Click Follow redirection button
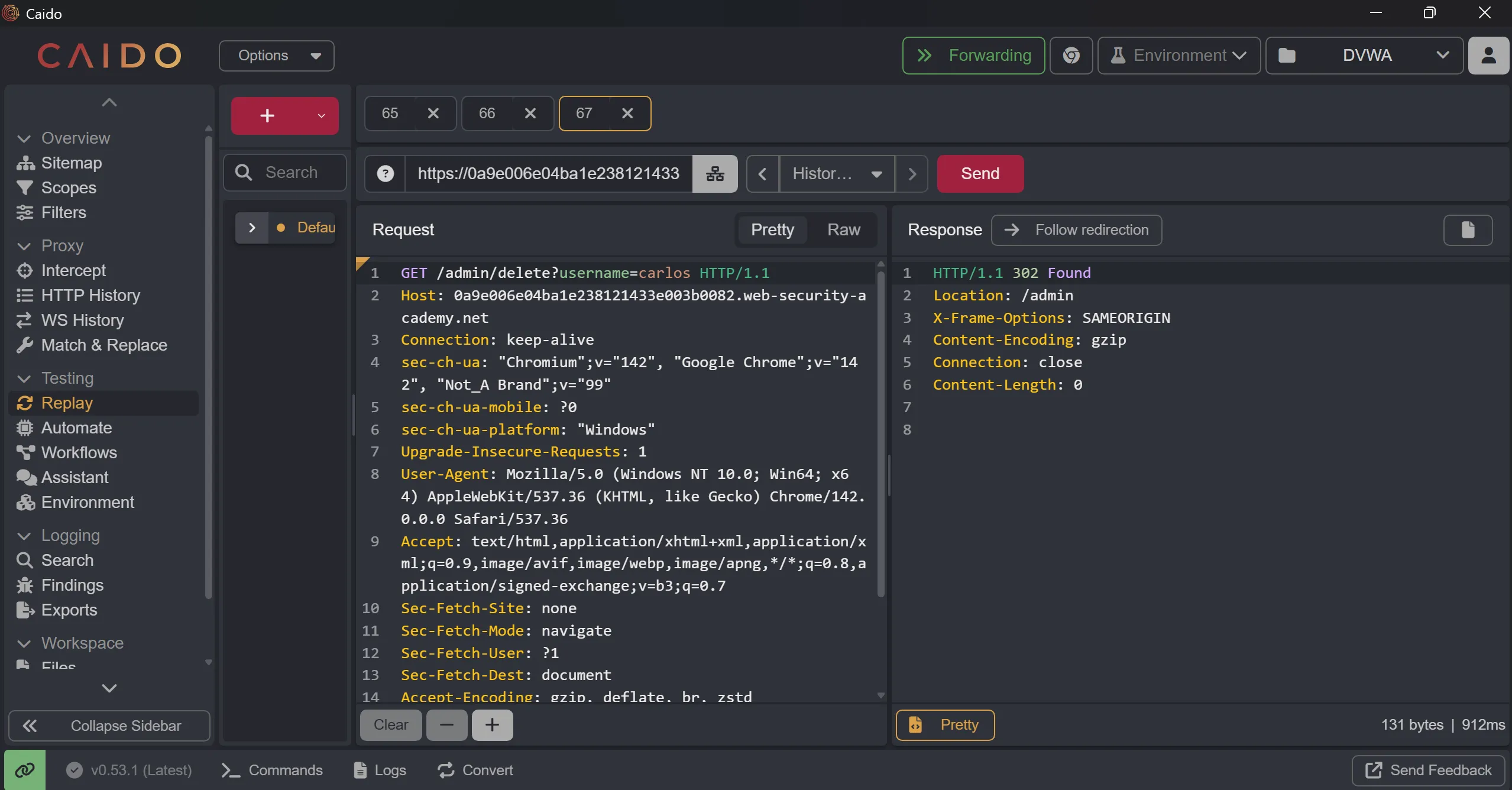1512x790 pixels. click(1076, 230)
